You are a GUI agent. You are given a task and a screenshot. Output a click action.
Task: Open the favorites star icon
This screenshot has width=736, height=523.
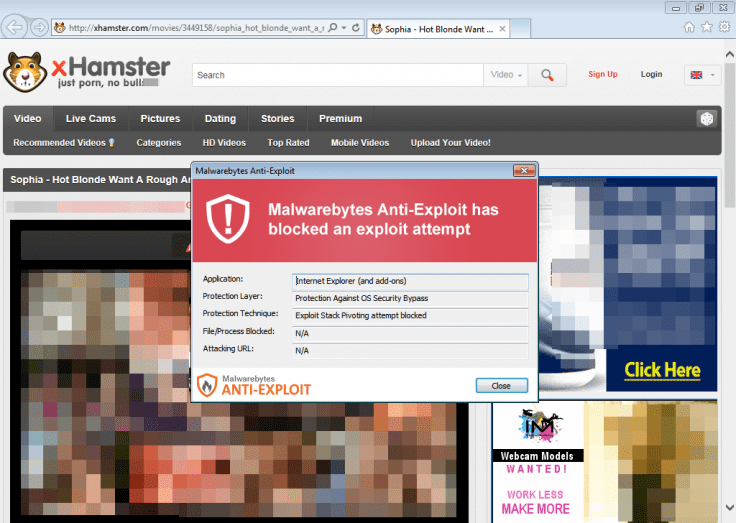pos(707,27)
